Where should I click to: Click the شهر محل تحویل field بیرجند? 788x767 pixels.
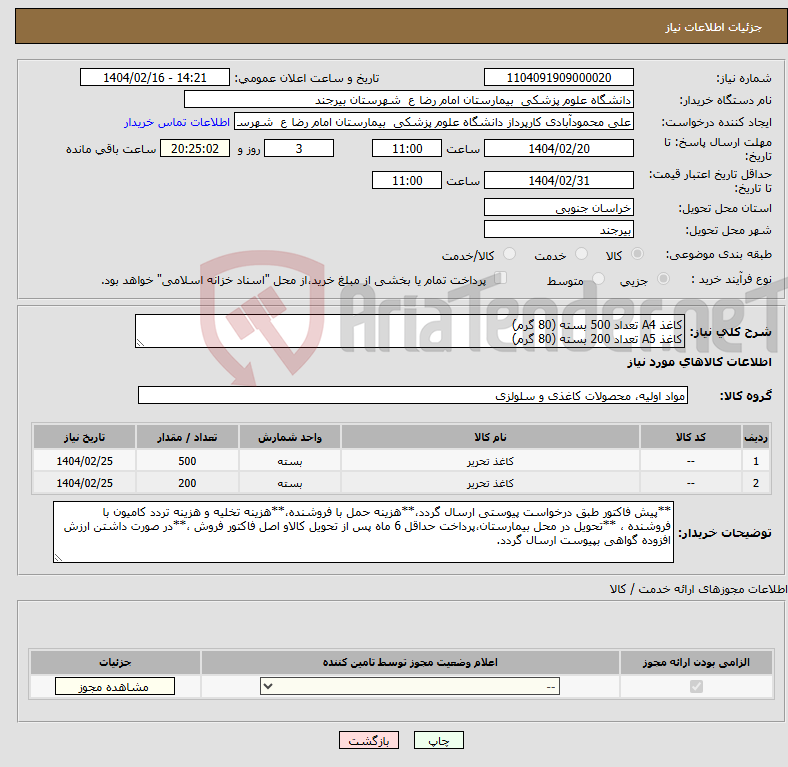tap(558, 230)
